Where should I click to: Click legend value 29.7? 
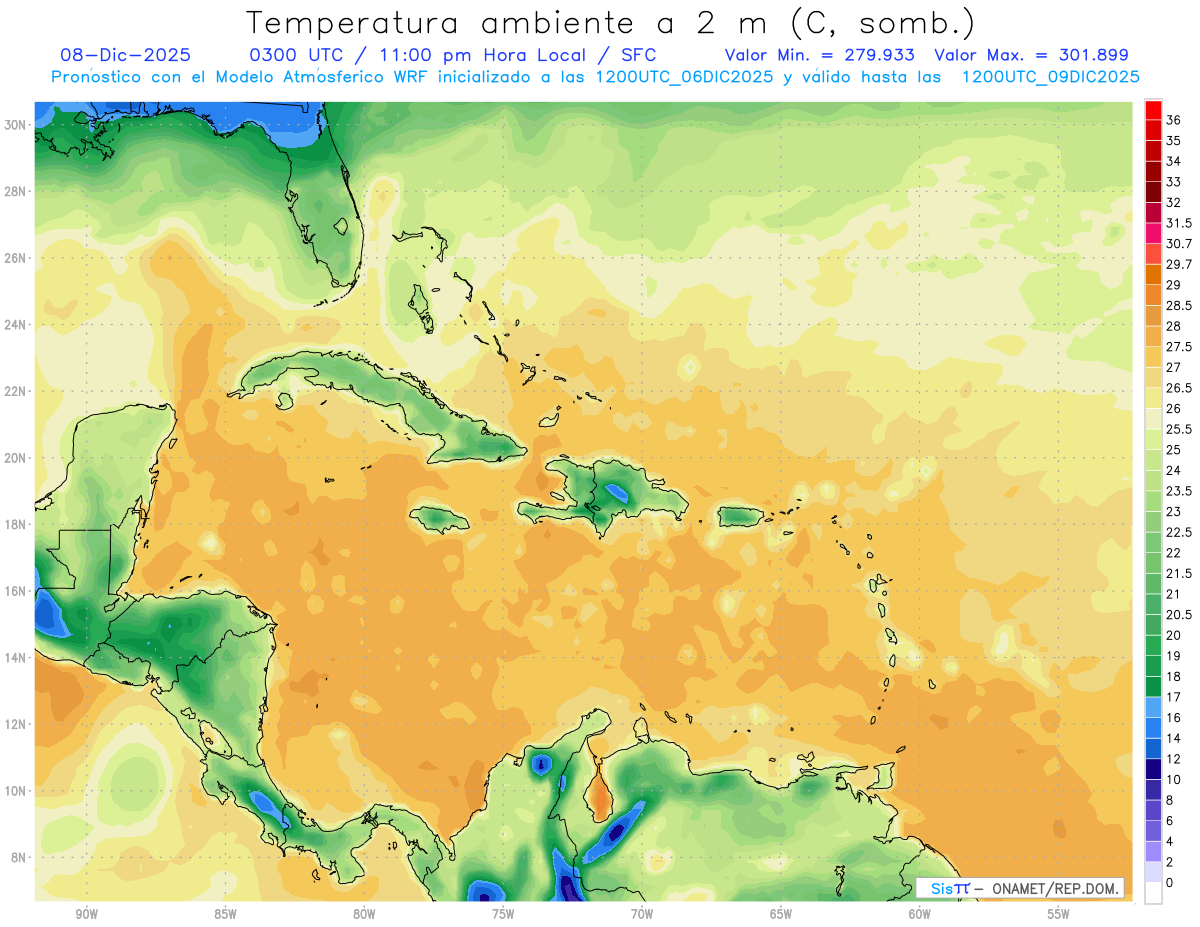click(x=1179, y=264)
